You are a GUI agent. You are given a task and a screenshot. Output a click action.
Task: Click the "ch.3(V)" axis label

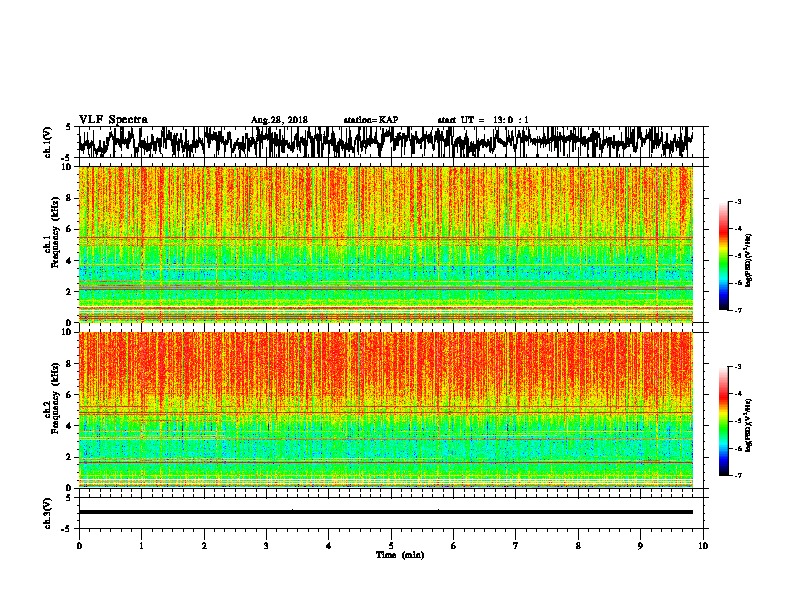click(x=48, y=514)
